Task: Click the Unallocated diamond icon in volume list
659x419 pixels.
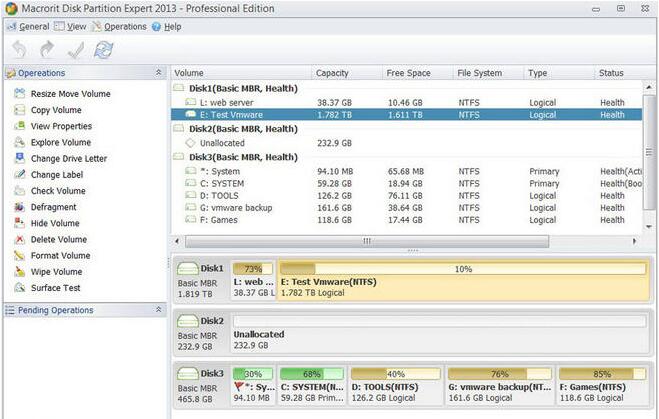Action: coord(190,143)
